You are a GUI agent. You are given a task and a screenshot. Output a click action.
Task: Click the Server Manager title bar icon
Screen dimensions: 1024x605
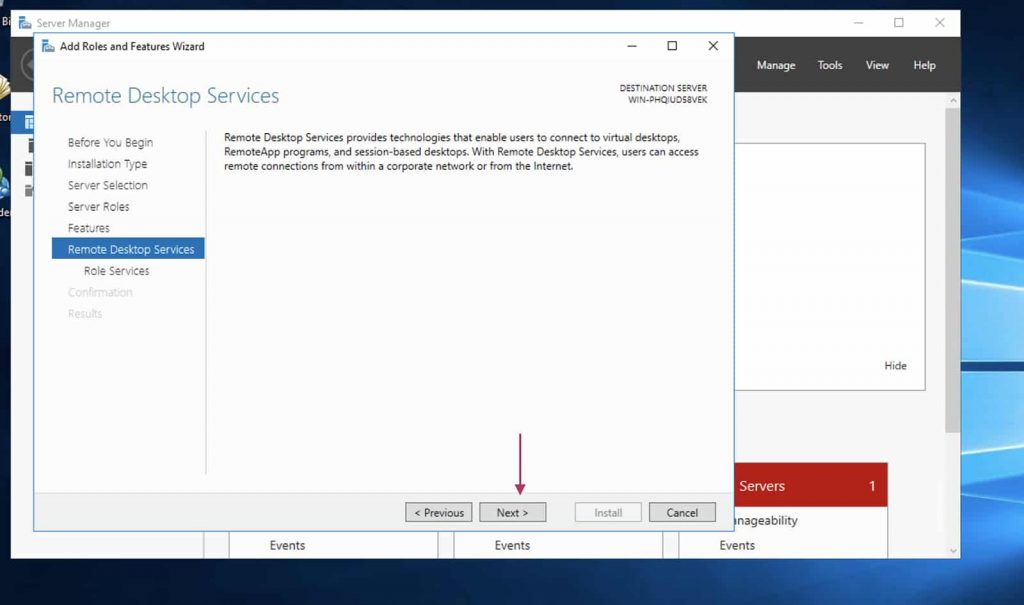tap(25, 23)
